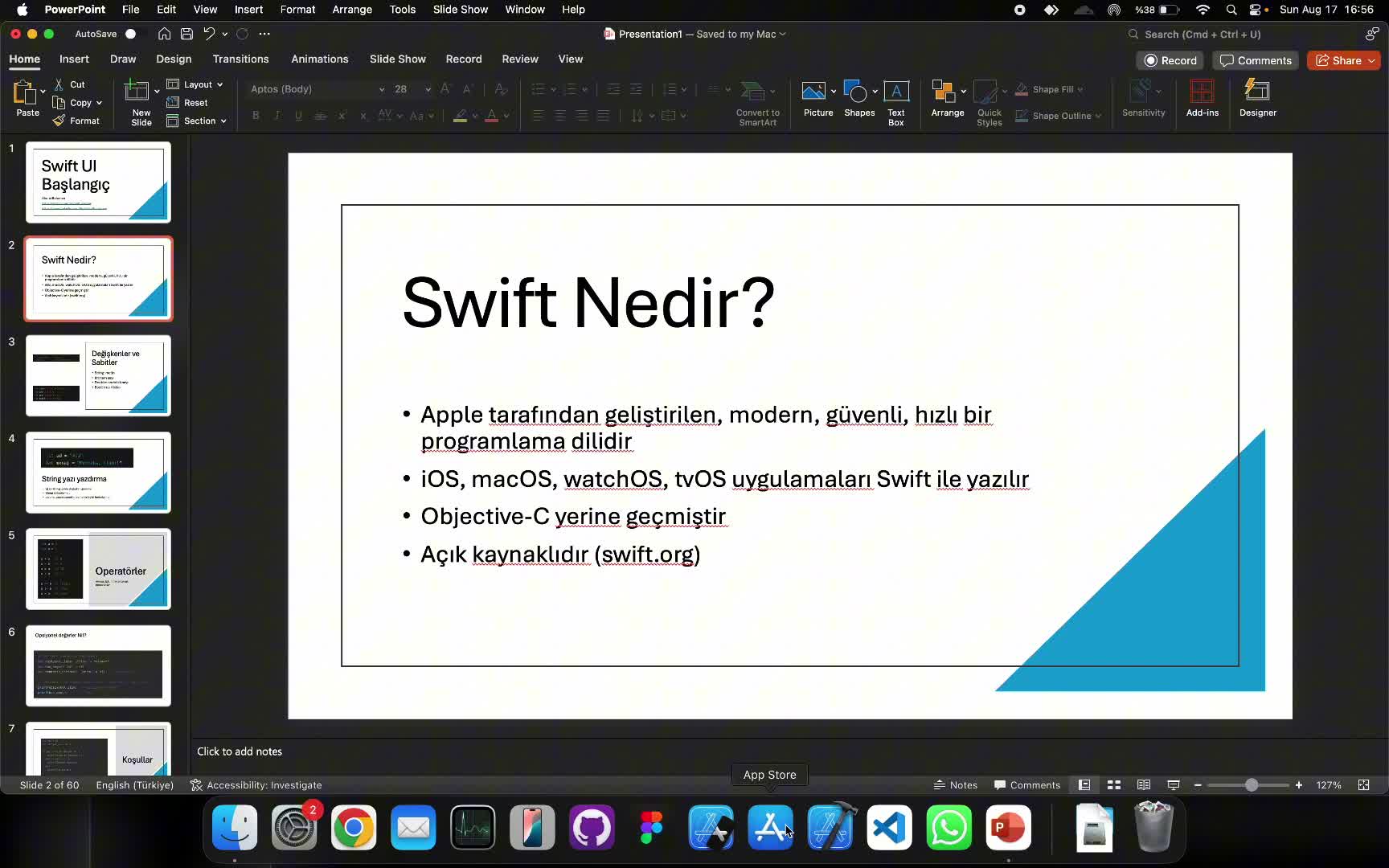Open GitHub Desktop from the Dock
The width and height of the screenshot is (1389, 868).
click(x=592, y=828)
